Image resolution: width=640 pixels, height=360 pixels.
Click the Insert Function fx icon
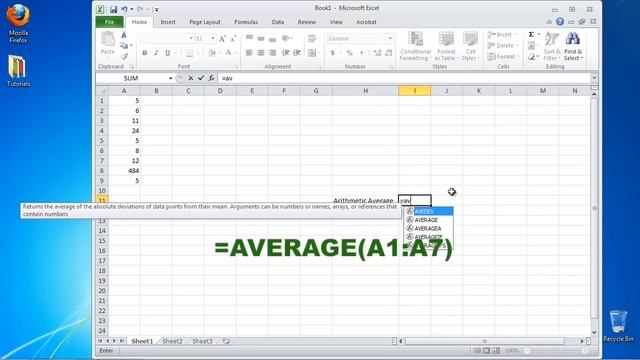pyautogui.click(x=211, y=78)
